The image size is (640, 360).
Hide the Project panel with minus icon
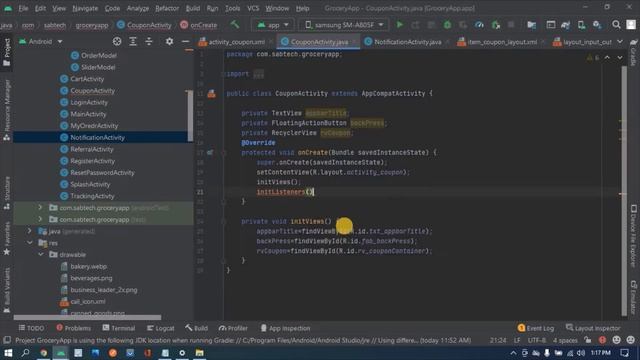pos(185,41)
